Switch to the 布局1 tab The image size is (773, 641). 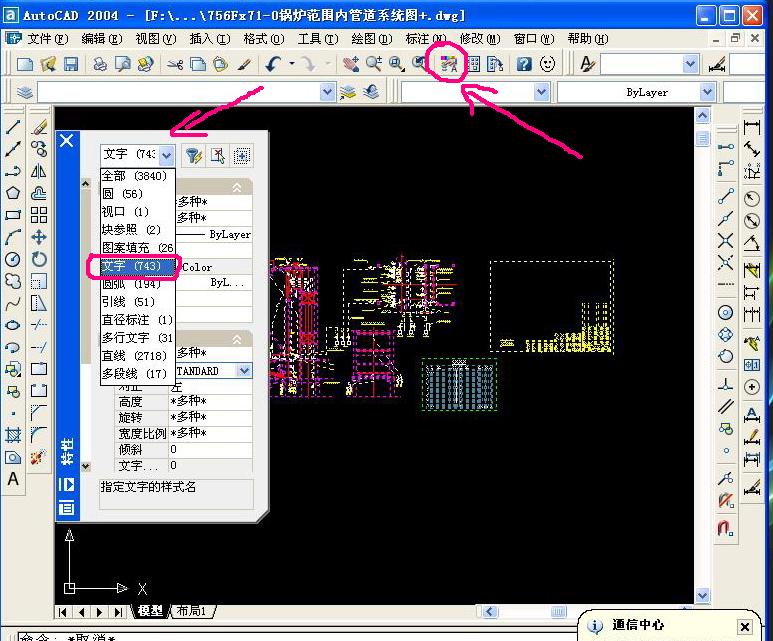click(x=192, y=611)
